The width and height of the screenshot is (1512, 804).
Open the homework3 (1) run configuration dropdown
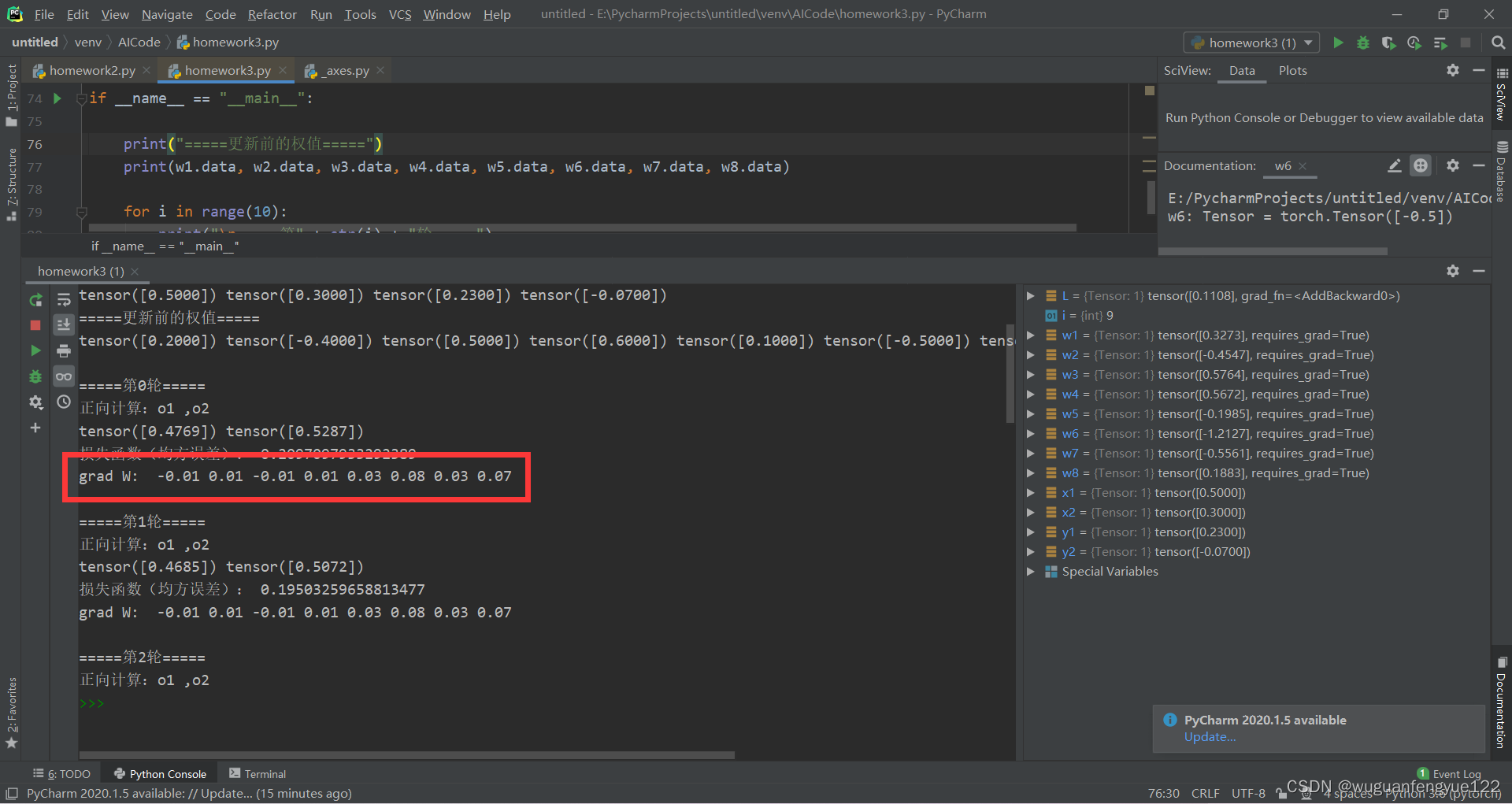(x=1251, y=43)
